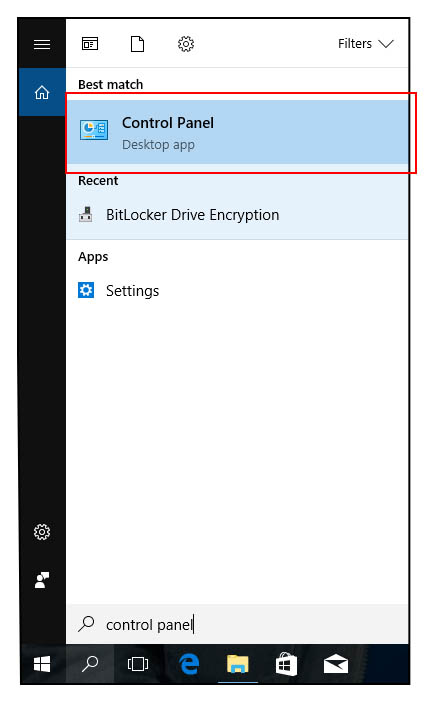Click the BitLocker drive icon
This screenshot has height=703, width=433.
click(x=86, y=214)
